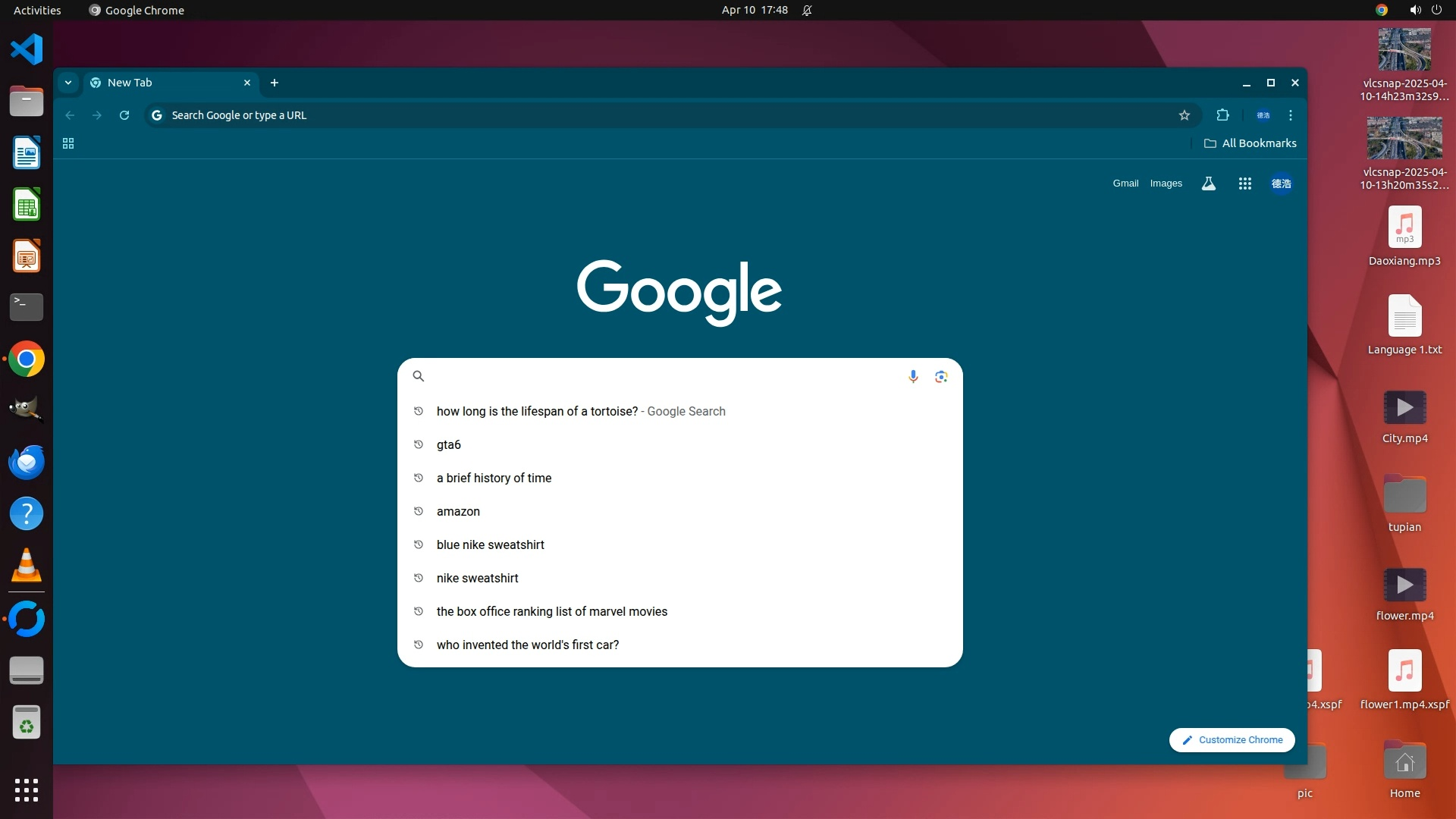Open a new tab with plus
The width and height of the screenshot is (1456, 819).
click(x=275, y=83)
